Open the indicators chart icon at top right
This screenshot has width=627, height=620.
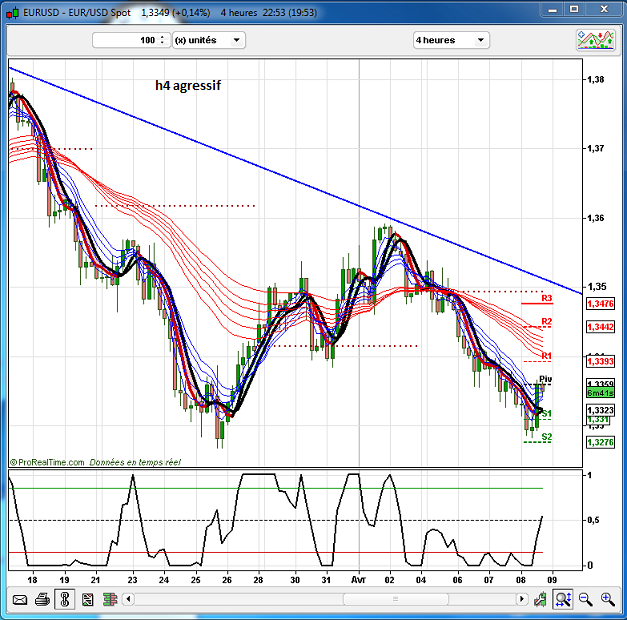tap(594, 40)
